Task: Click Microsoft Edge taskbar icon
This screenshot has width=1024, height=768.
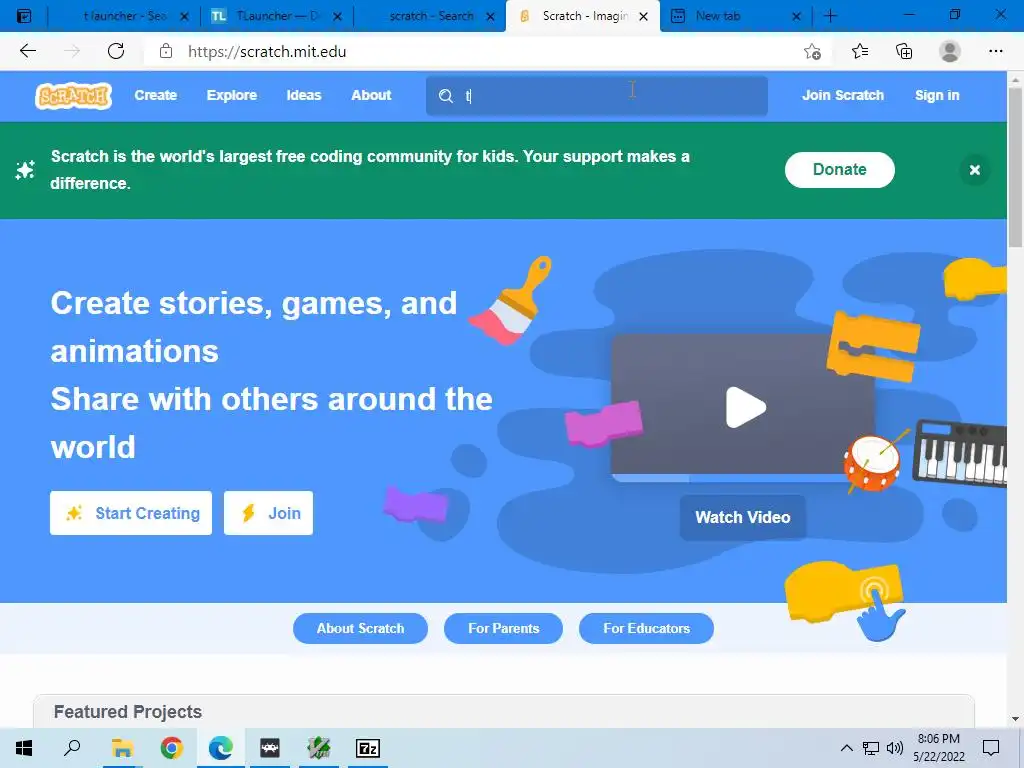Action: click(221, 748)
